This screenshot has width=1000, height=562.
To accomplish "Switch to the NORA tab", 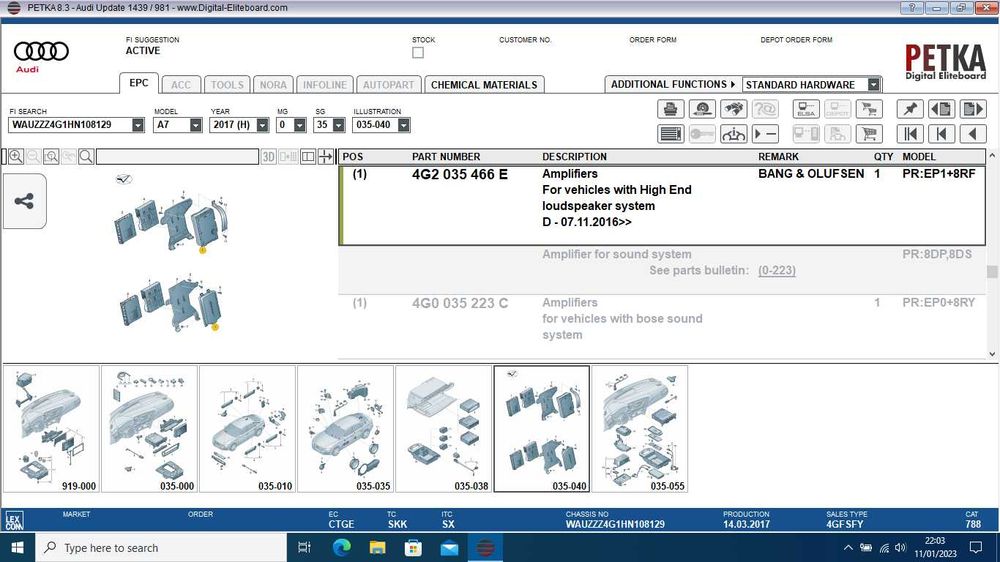I will pyautogui.click(x=273, y=85).
